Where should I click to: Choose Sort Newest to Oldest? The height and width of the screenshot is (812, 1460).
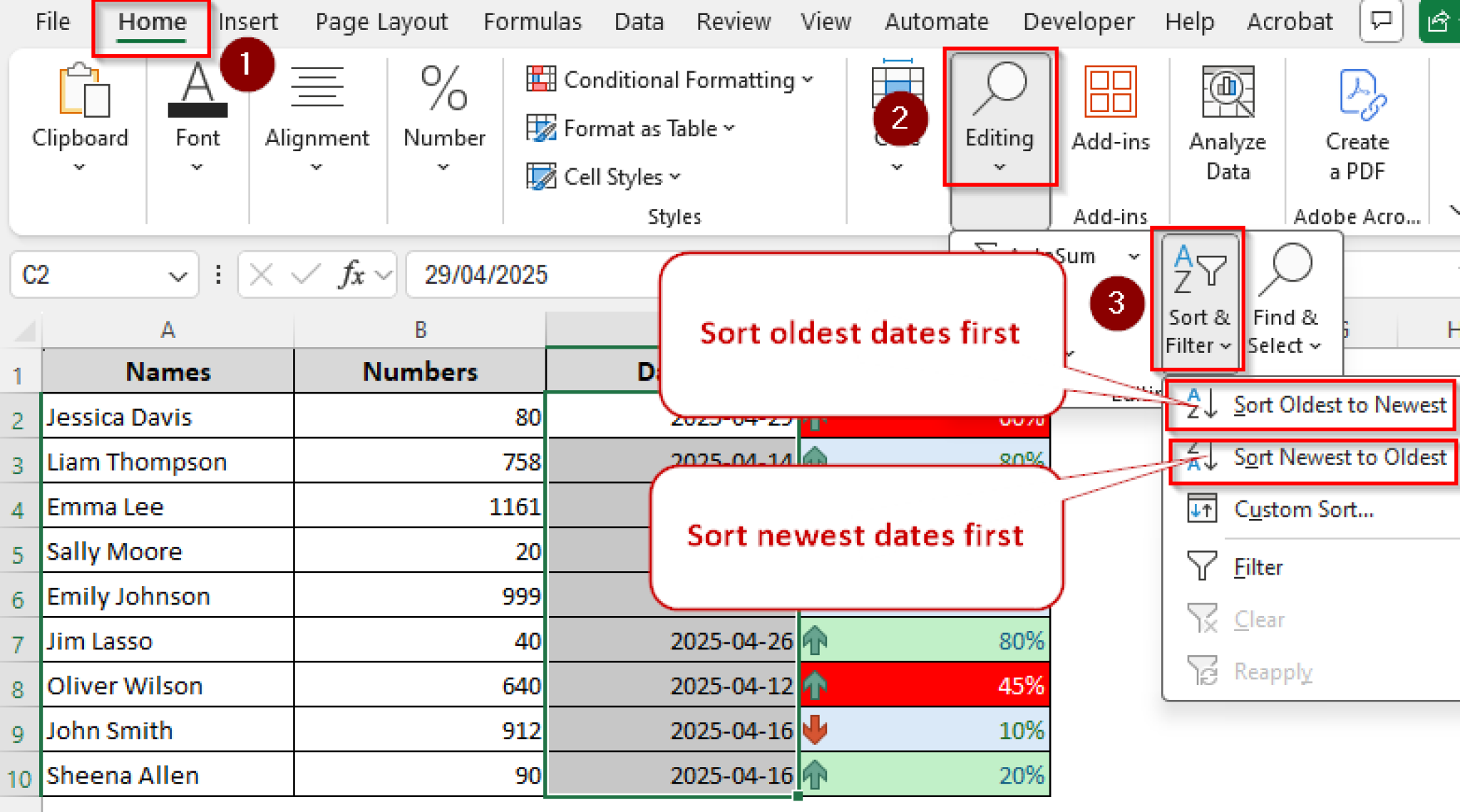(1339, 458)
